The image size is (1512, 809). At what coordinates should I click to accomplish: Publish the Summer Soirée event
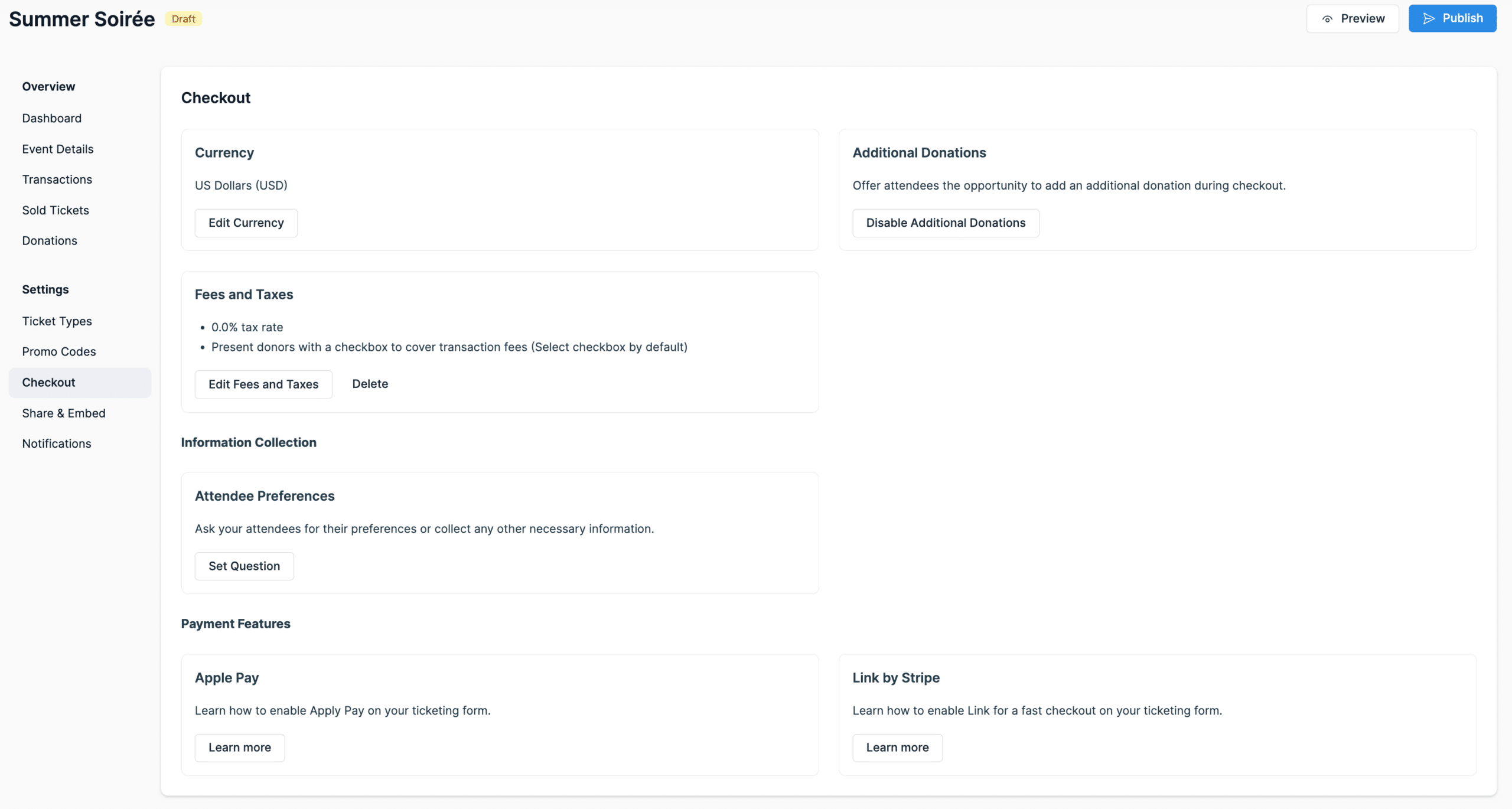(x=1452, y=18)
